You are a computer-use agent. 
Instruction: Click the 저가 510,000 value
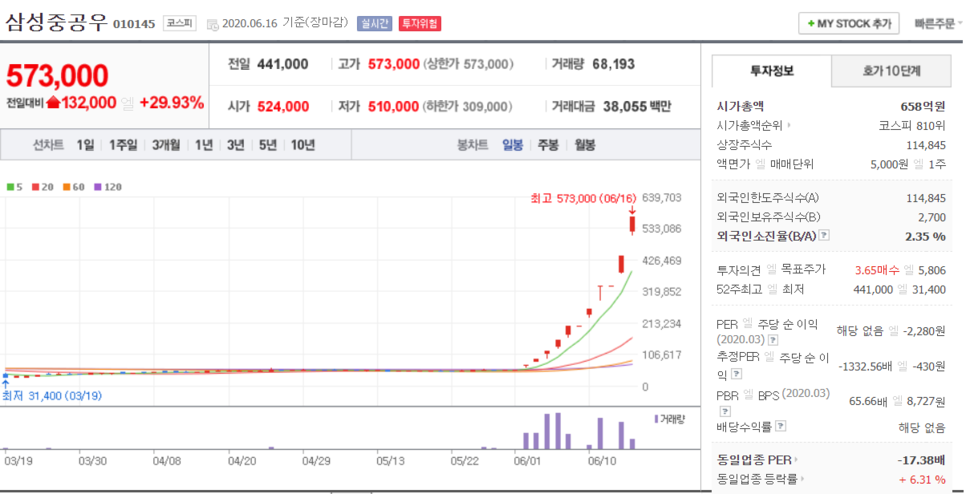394,107
